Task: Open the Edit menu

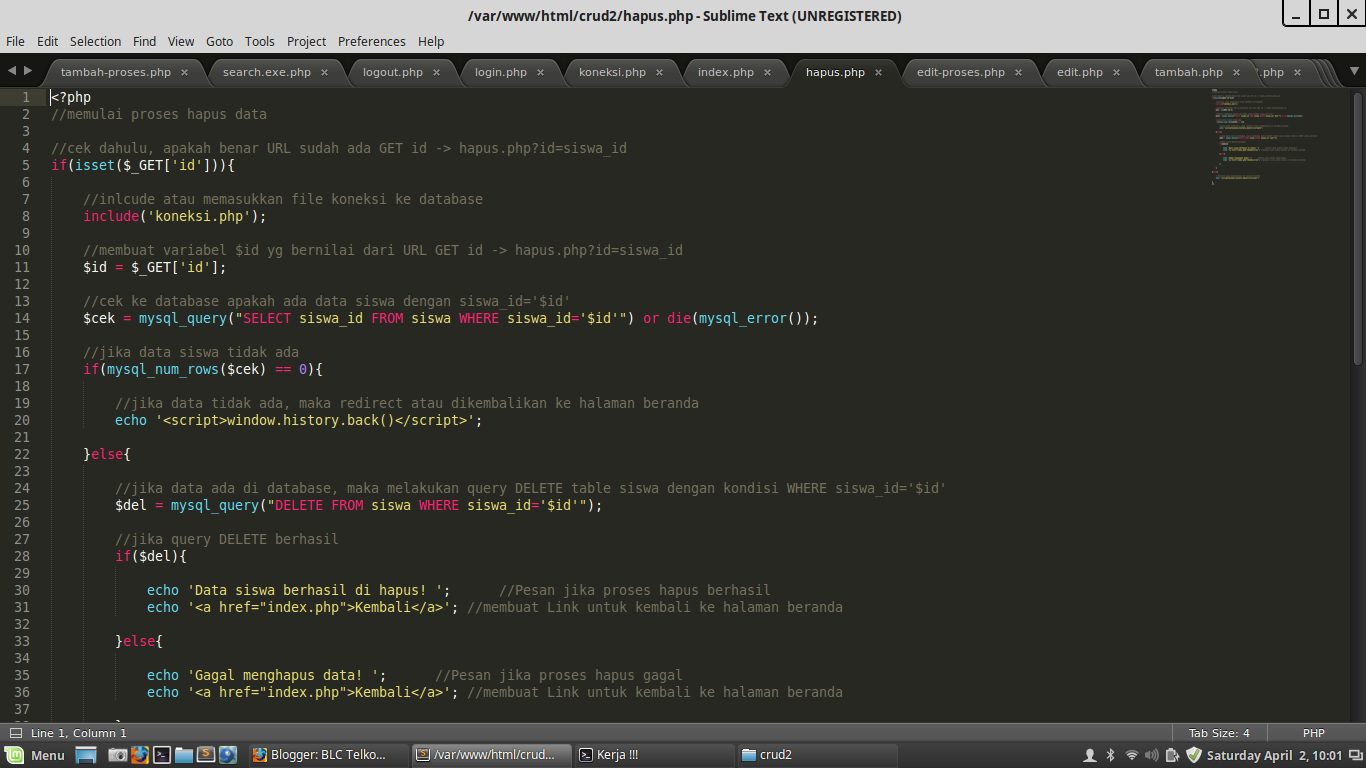Action: (48, 41)
